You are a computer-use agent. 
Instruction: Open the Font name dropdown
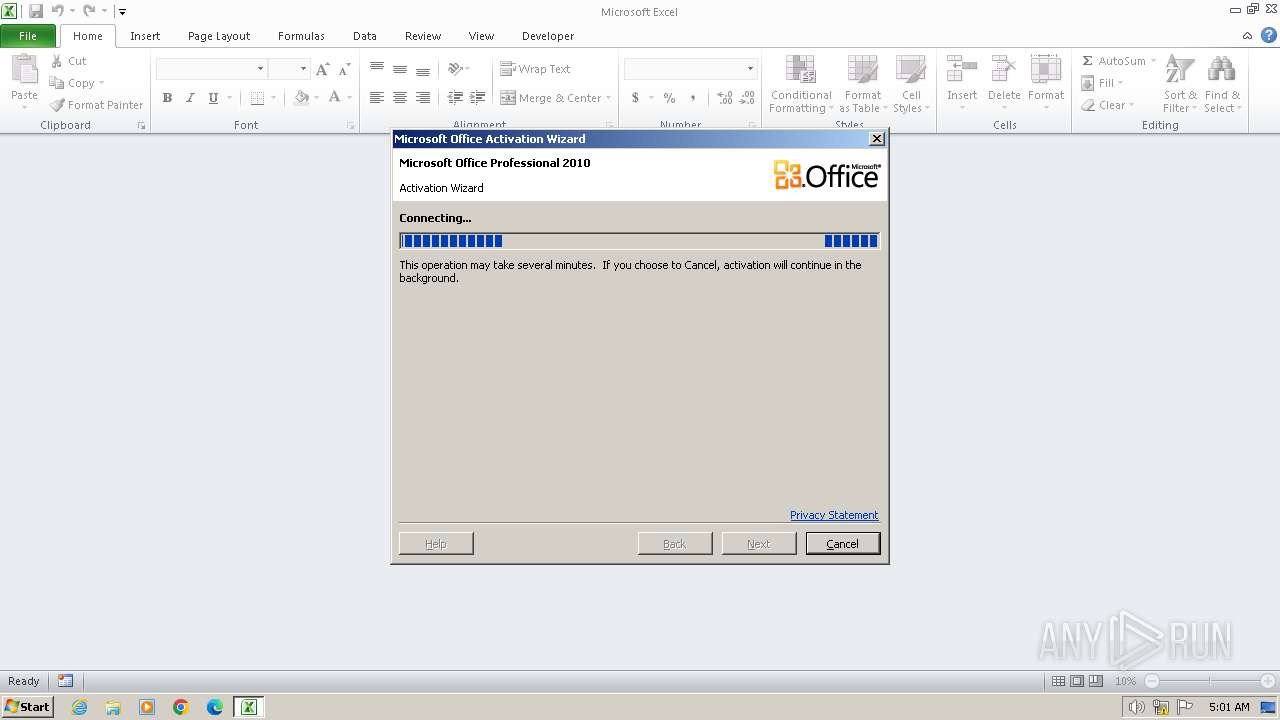coord(260,69)
